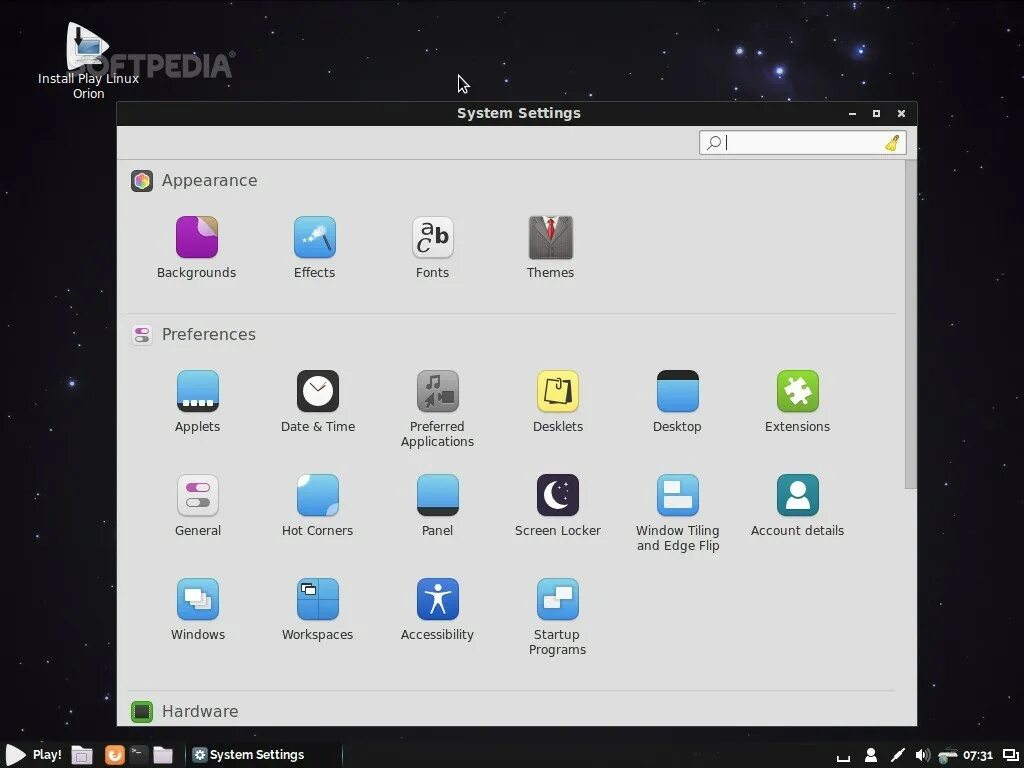
Task: Clear search with the broom icon
Action: pyautogui.click(x=893, y=142)
